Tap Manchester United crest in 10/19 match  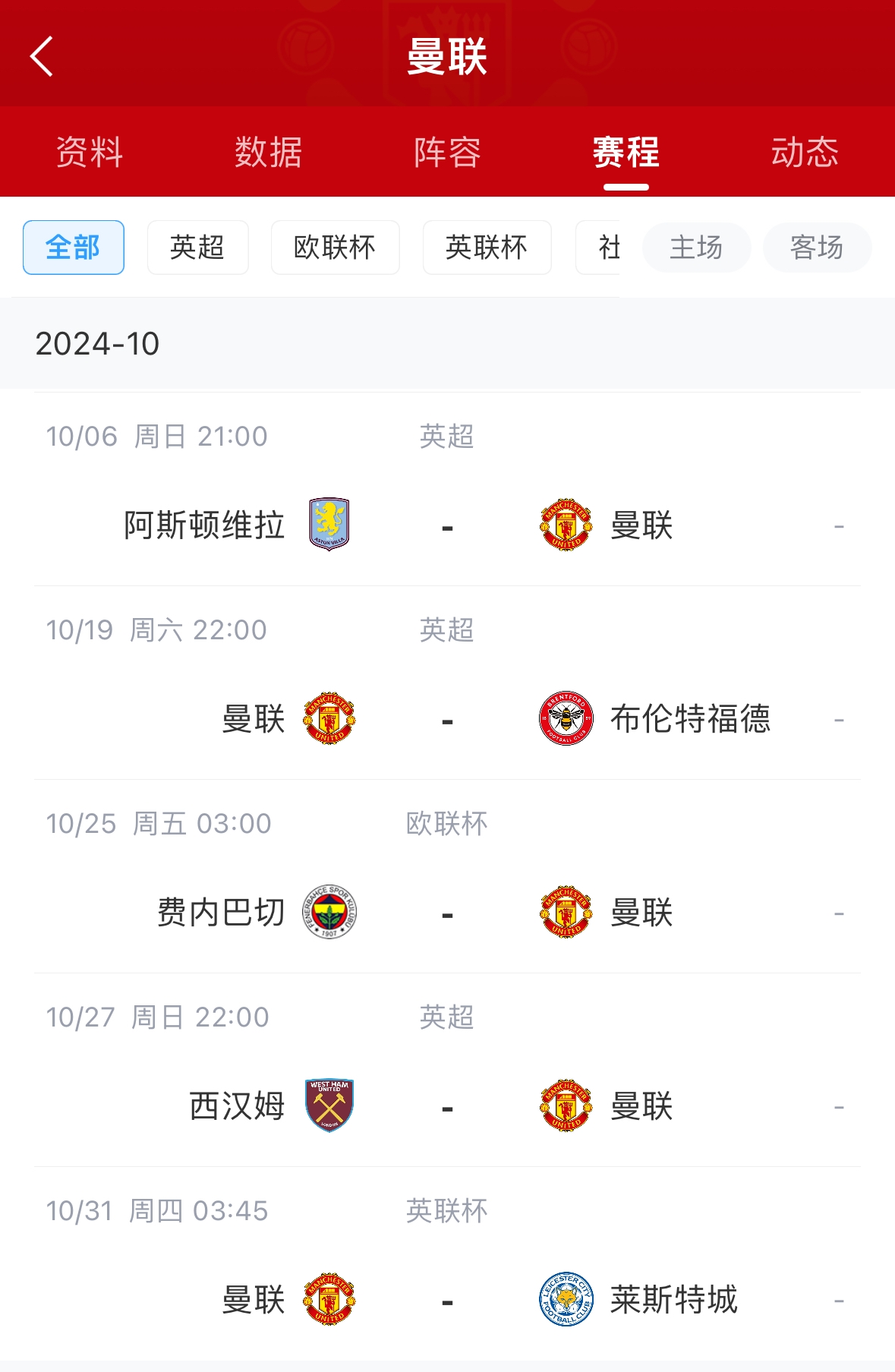[329, 718]
